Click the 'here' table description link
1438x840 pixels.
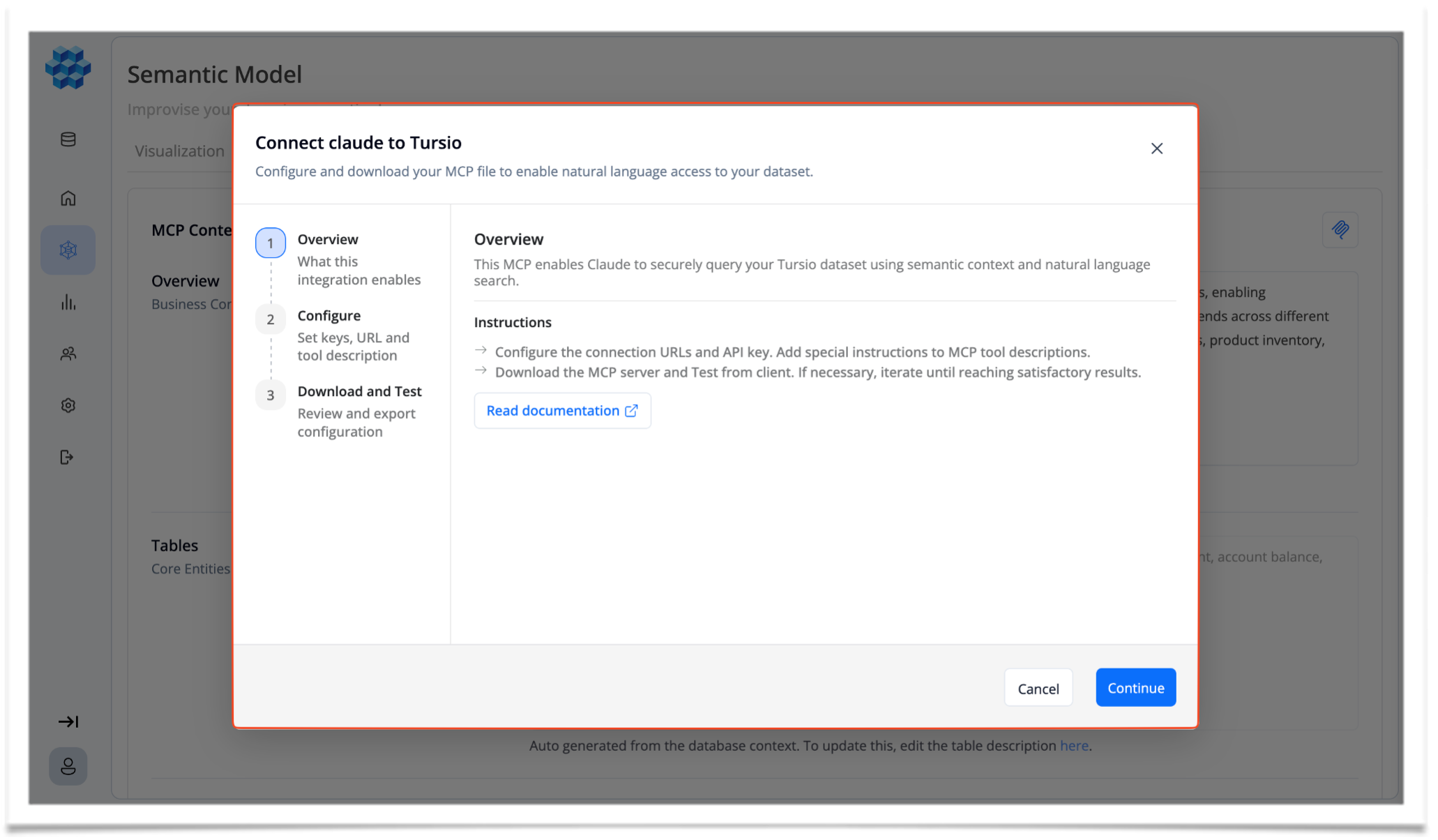1073,746
